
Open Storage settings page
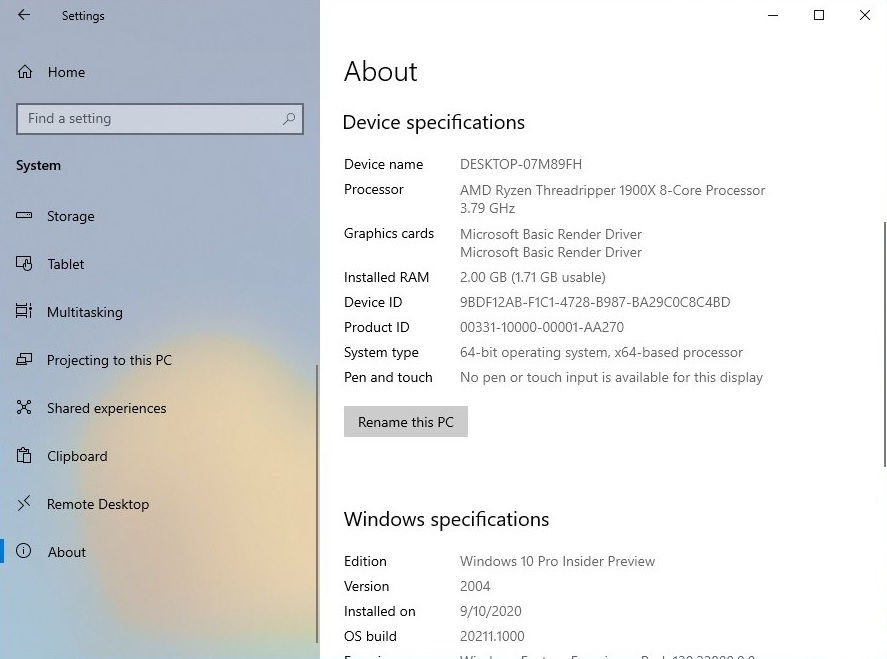click(71, 216)
